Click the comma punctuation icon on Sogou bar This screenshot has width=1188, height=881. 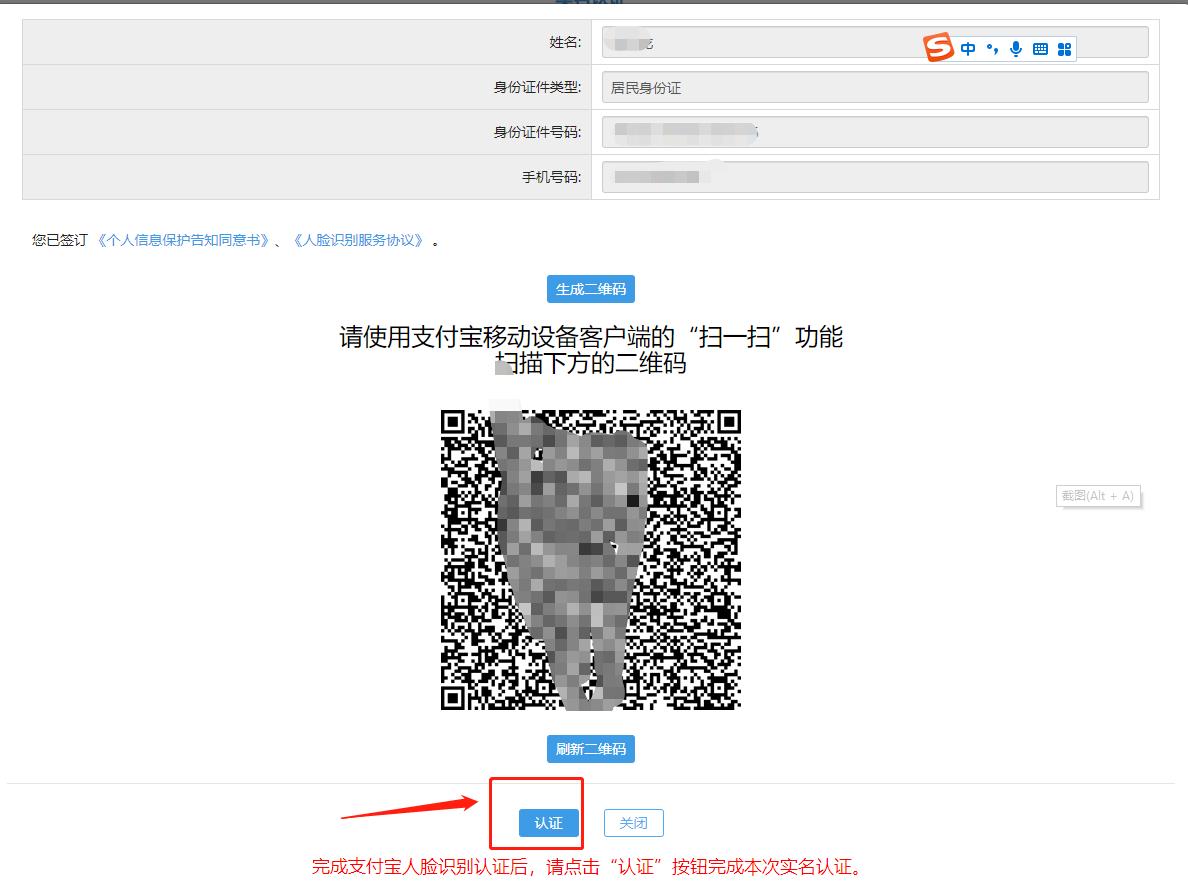pyautogui.click(x=994, y=47)
